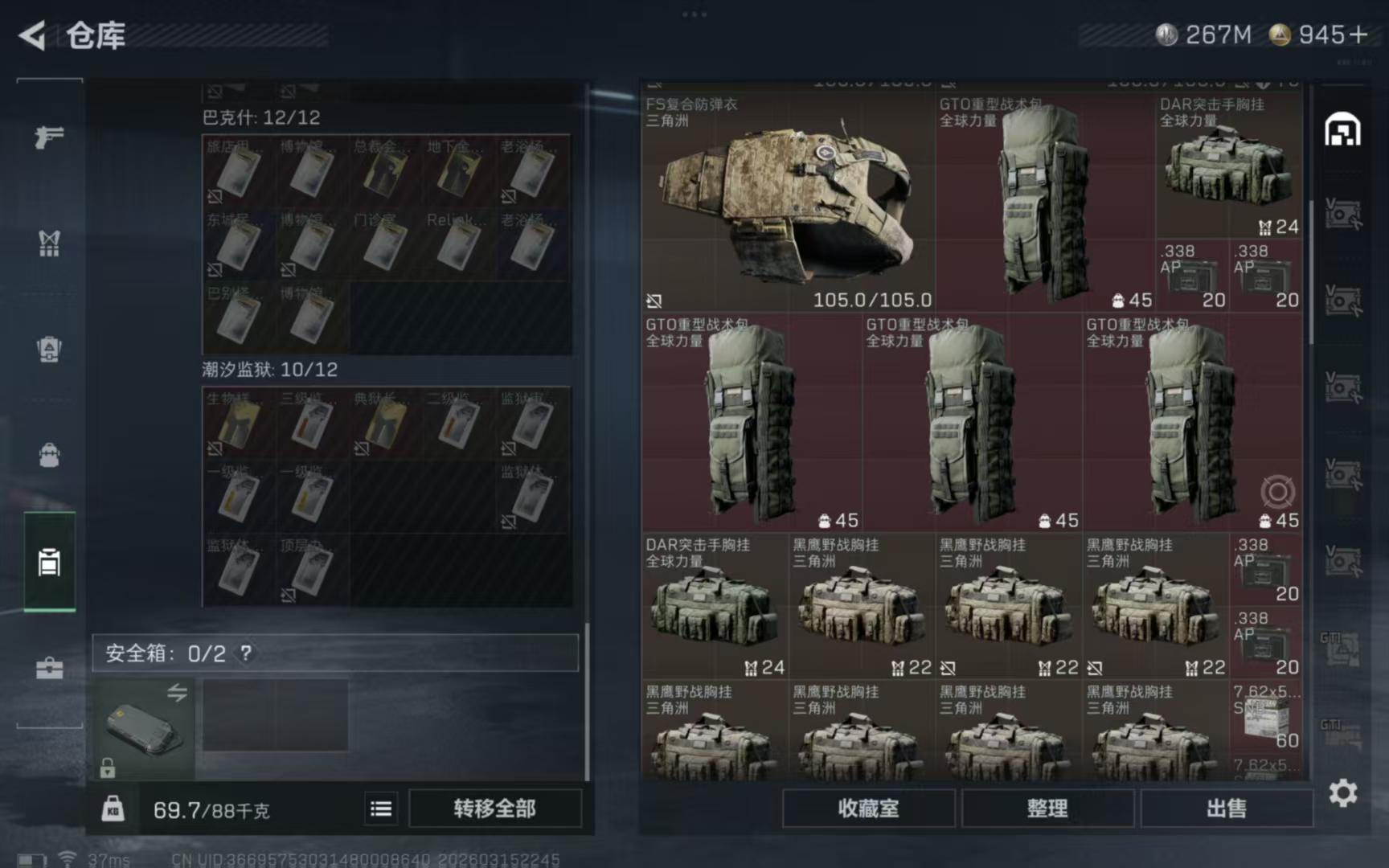Click the swap arrows on the safe box
Viewport: 1389px width, 868px height.
point(177,692)
